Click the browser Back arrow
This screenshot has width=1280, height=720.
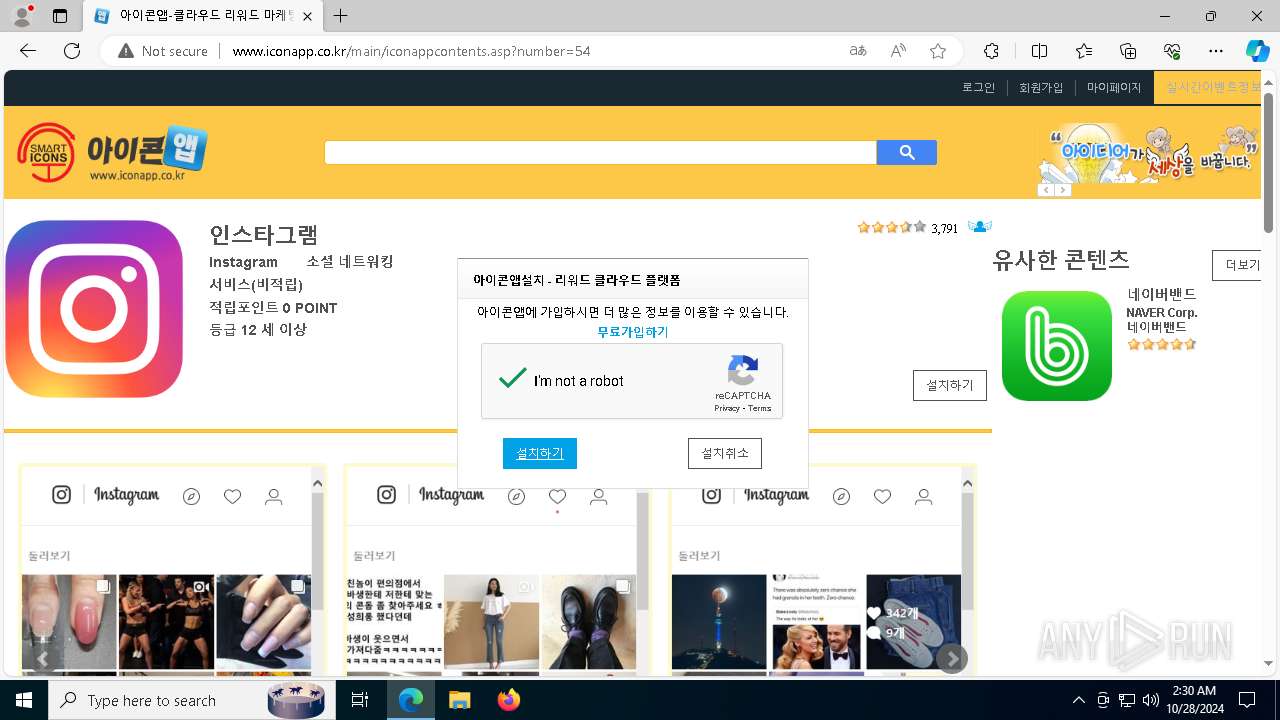click(28, 51)
